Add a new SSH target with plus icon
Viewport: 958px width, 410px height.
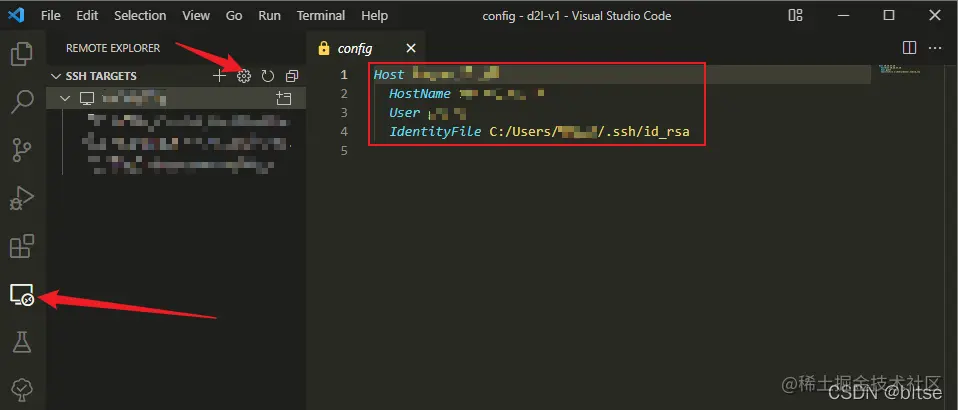219,76
